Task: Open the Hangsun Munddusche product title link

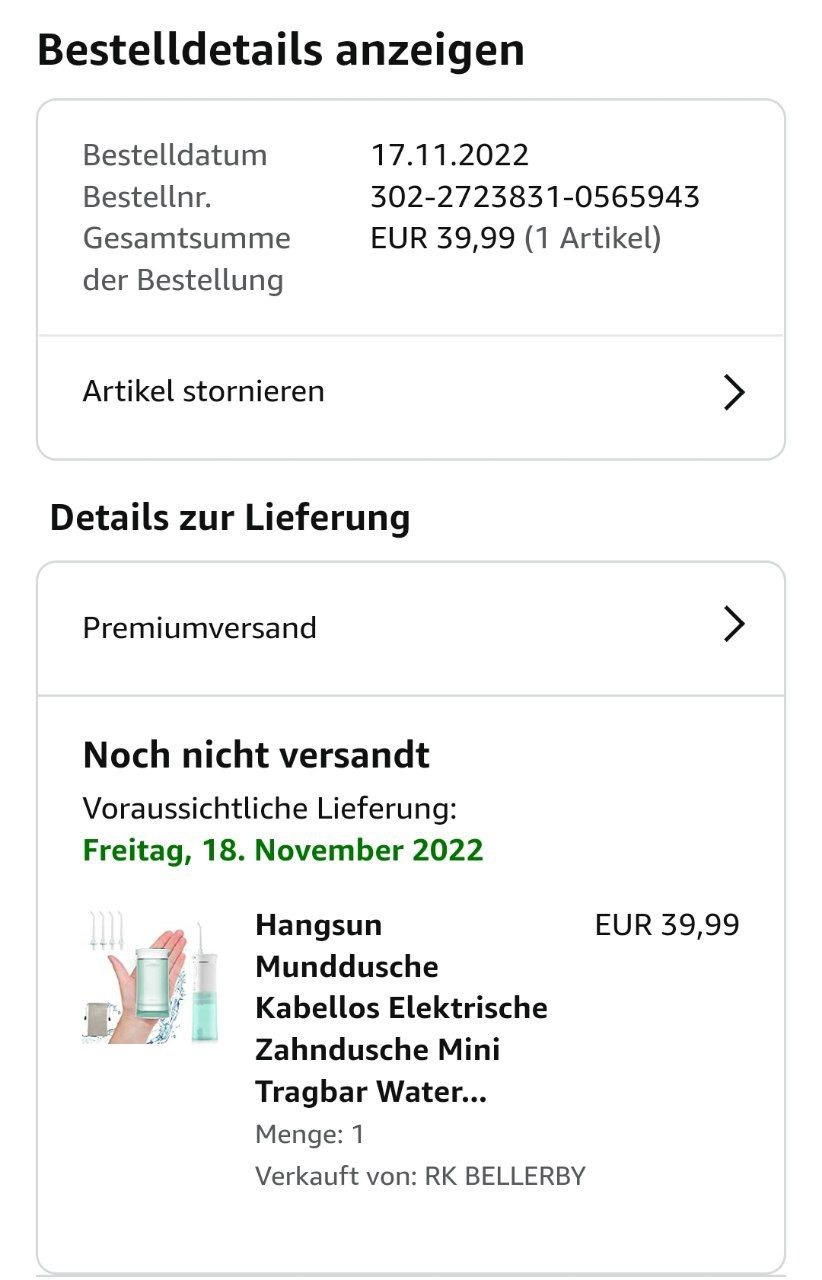Action: (400, 1008)
